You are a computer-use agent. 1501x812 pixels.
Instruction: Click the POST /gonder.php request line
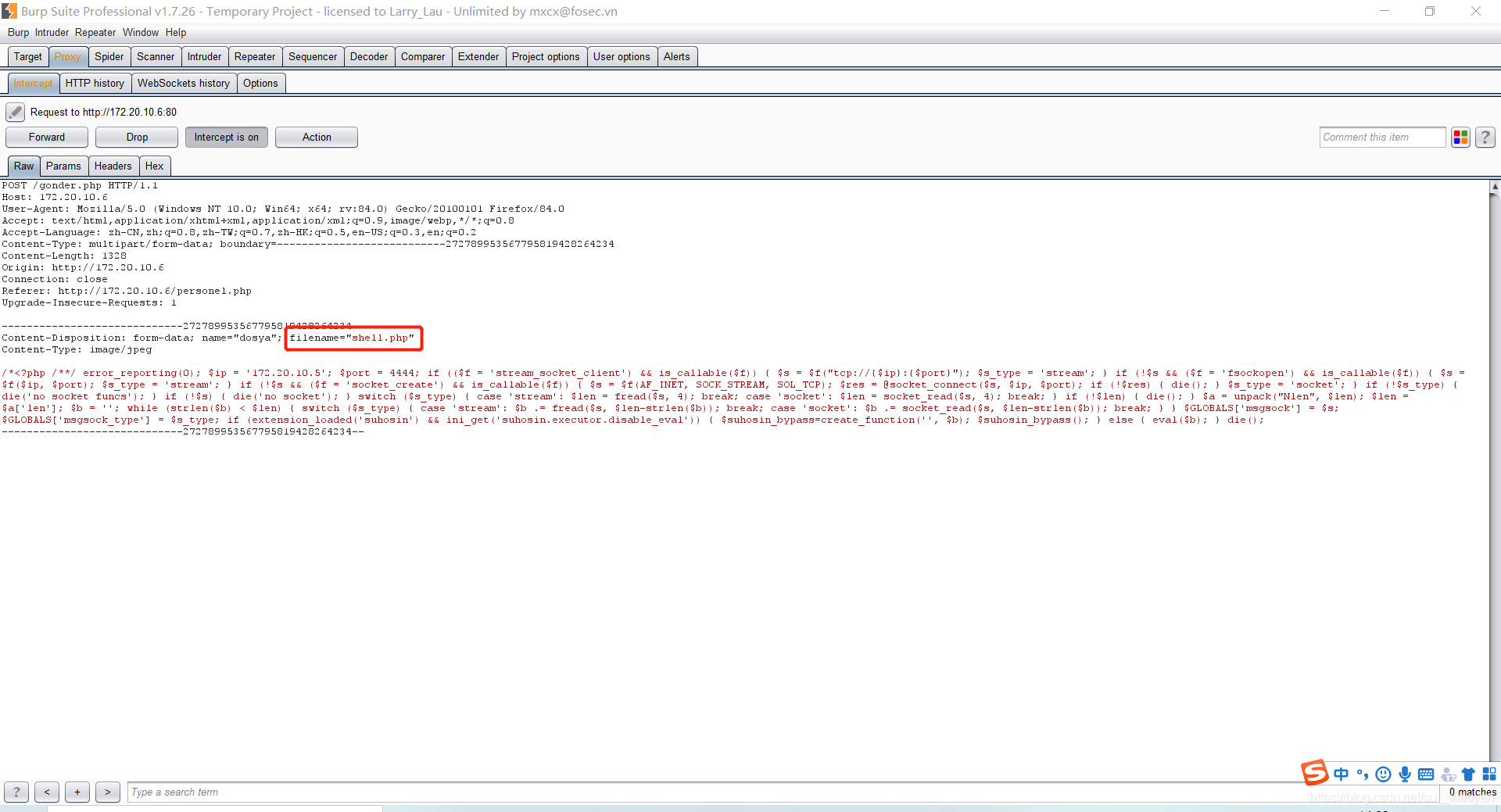point(80,185)
